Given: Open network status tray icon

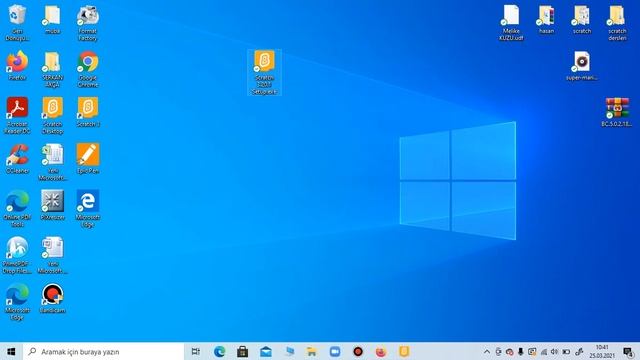Looking at the screenshot, I should [543, 351].
